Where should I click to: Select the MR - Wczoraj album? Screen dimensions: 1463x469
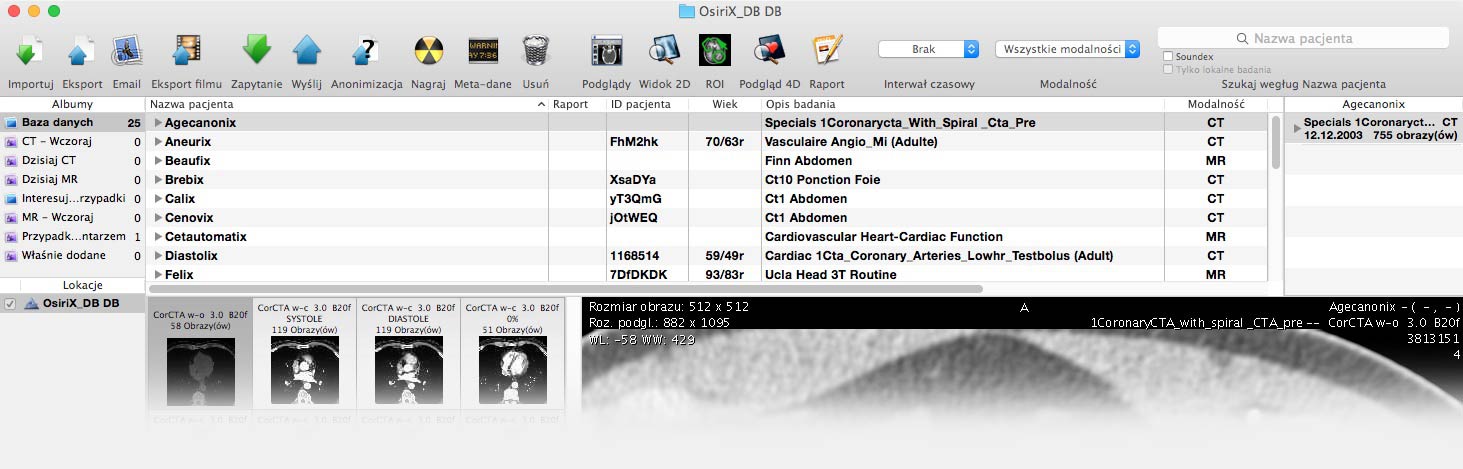(73, 217)
